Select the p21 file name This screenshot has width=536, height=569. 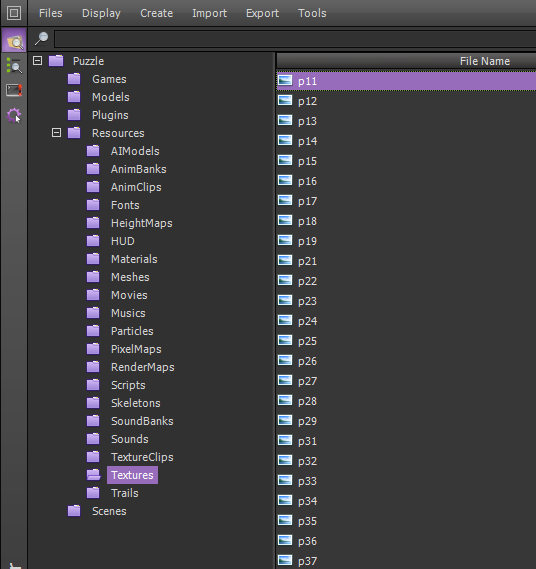(307, 261)
